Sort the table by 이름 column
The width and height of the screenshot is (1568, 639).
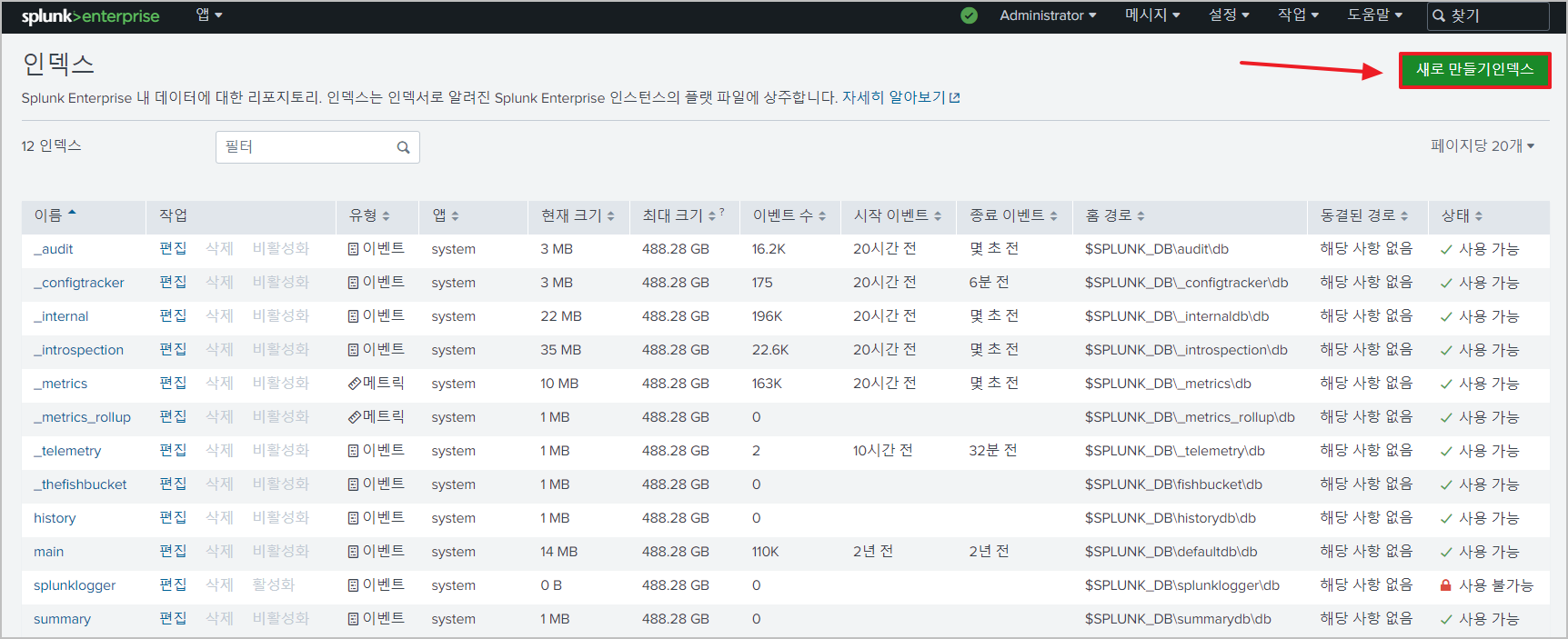point(55,215)
